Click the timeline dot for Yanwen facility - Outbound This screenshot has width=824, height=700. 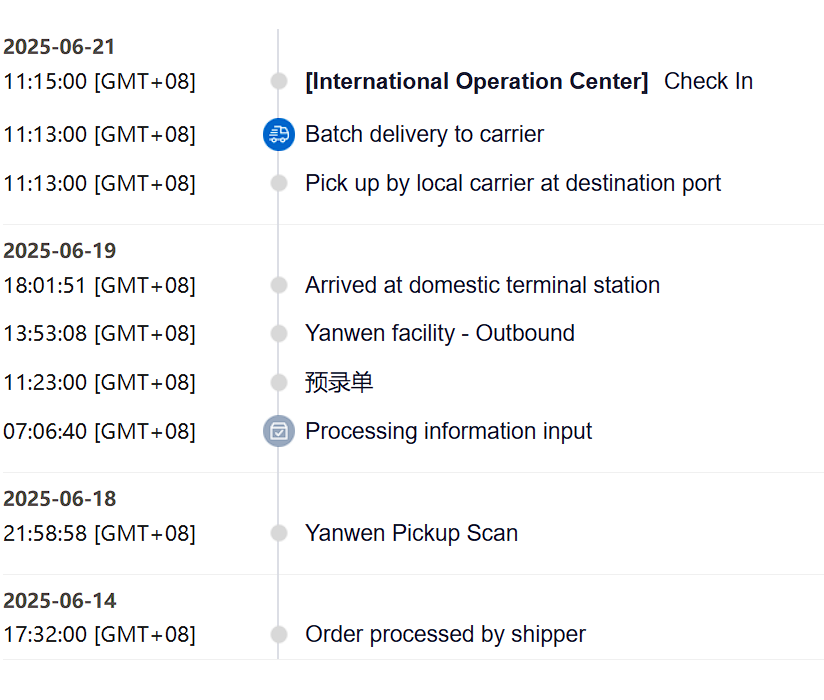(x=279, y=333)
